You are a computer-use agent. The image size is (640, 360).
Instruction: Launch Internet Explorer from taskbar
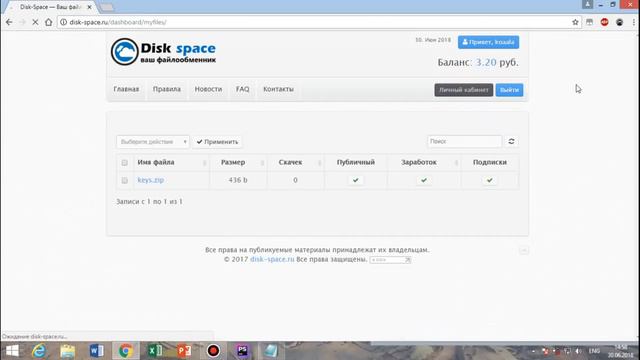click(39, 351)
